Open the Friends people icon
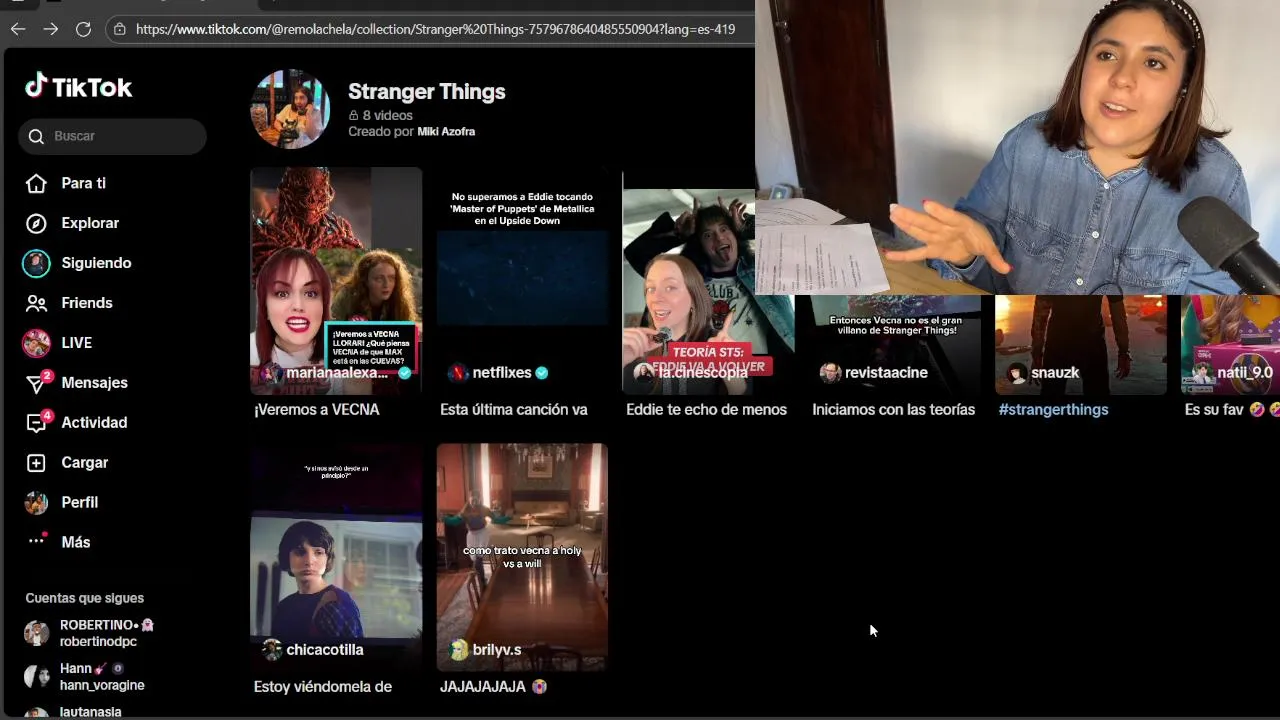Viewport: 1280px width, 720px height. pyautogui.click(x=36, y=303)
